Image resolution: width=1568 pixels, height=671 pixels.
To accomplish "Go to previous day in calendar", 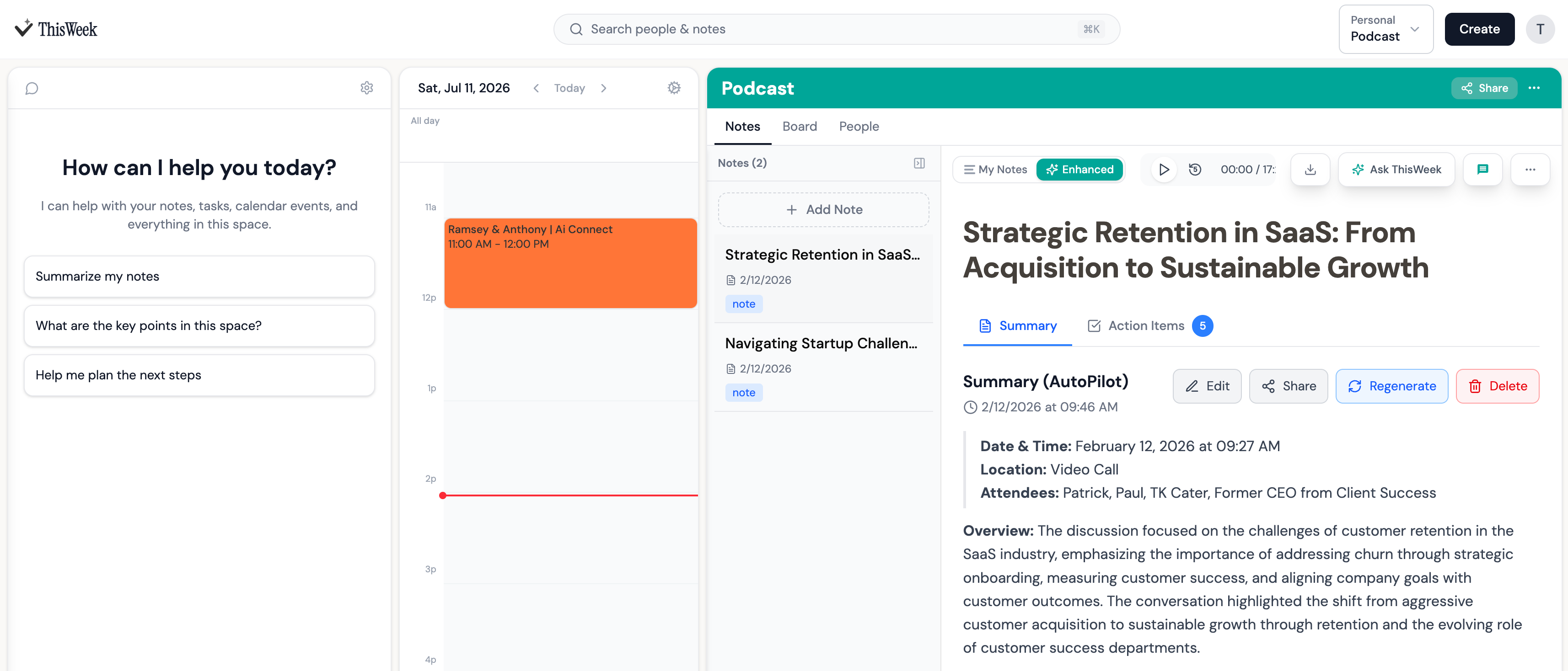I will point(536,88).
